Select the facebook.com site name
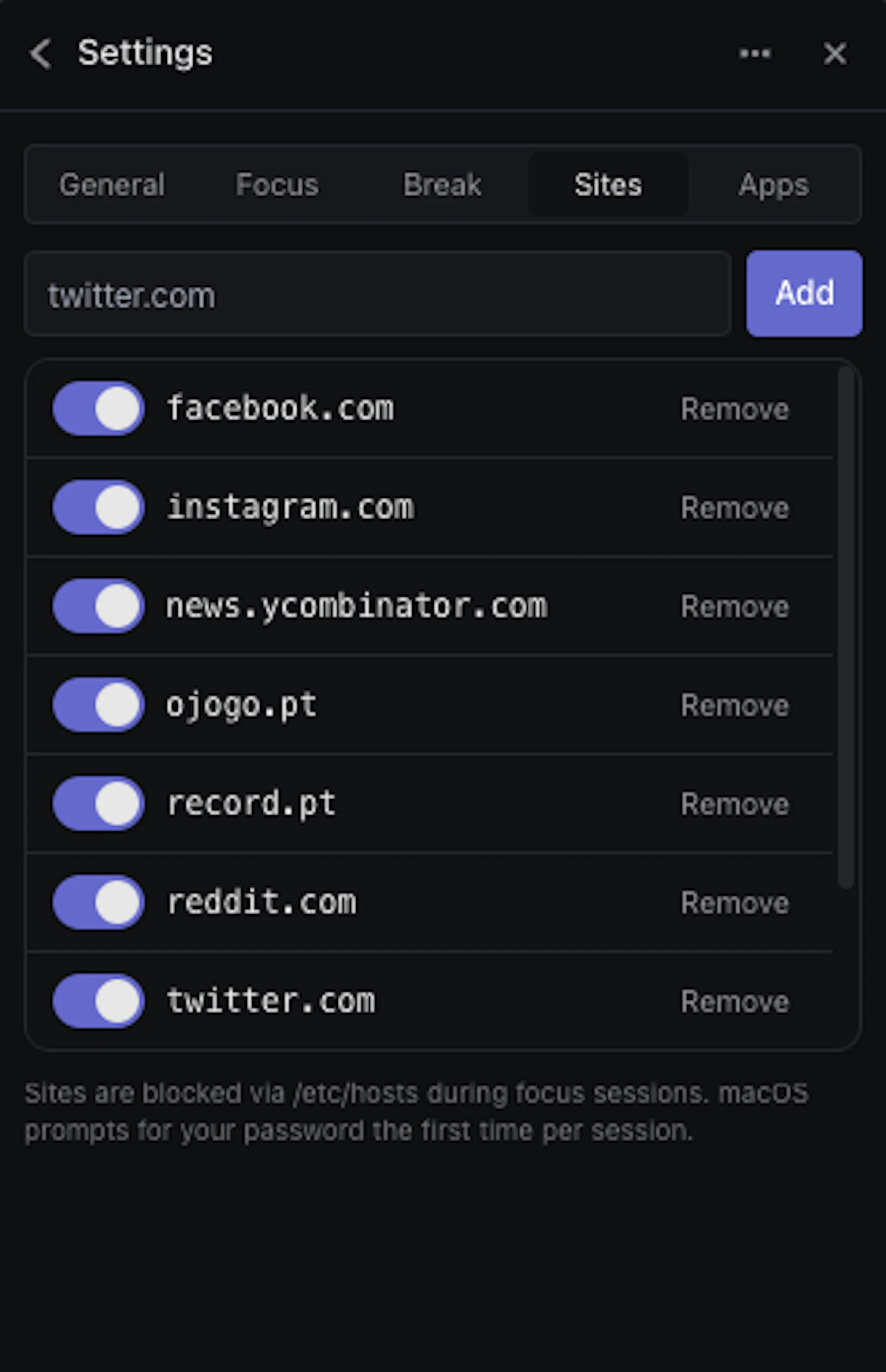Viewport: 886px width, 1372px height. pyautogui.click(x=280, y=408)
